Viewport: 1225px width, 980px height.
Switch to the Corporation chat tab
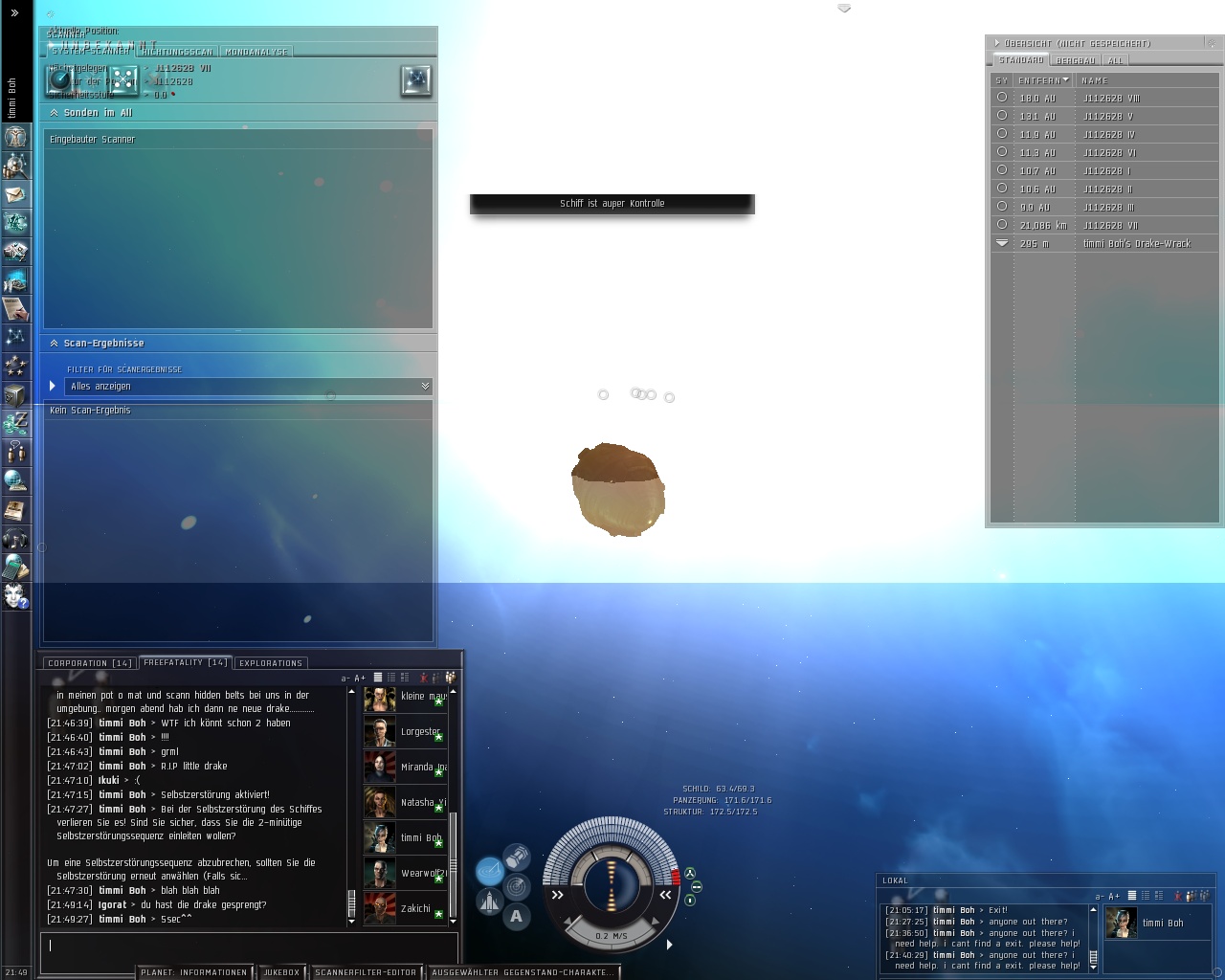point(90,663)
